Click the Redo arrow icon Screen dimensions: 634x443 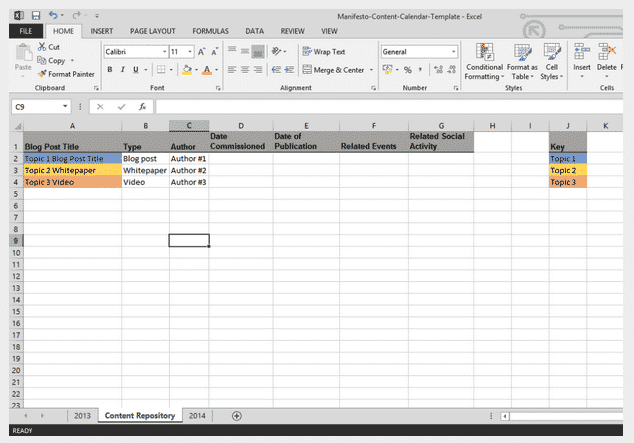click(76, 16)
